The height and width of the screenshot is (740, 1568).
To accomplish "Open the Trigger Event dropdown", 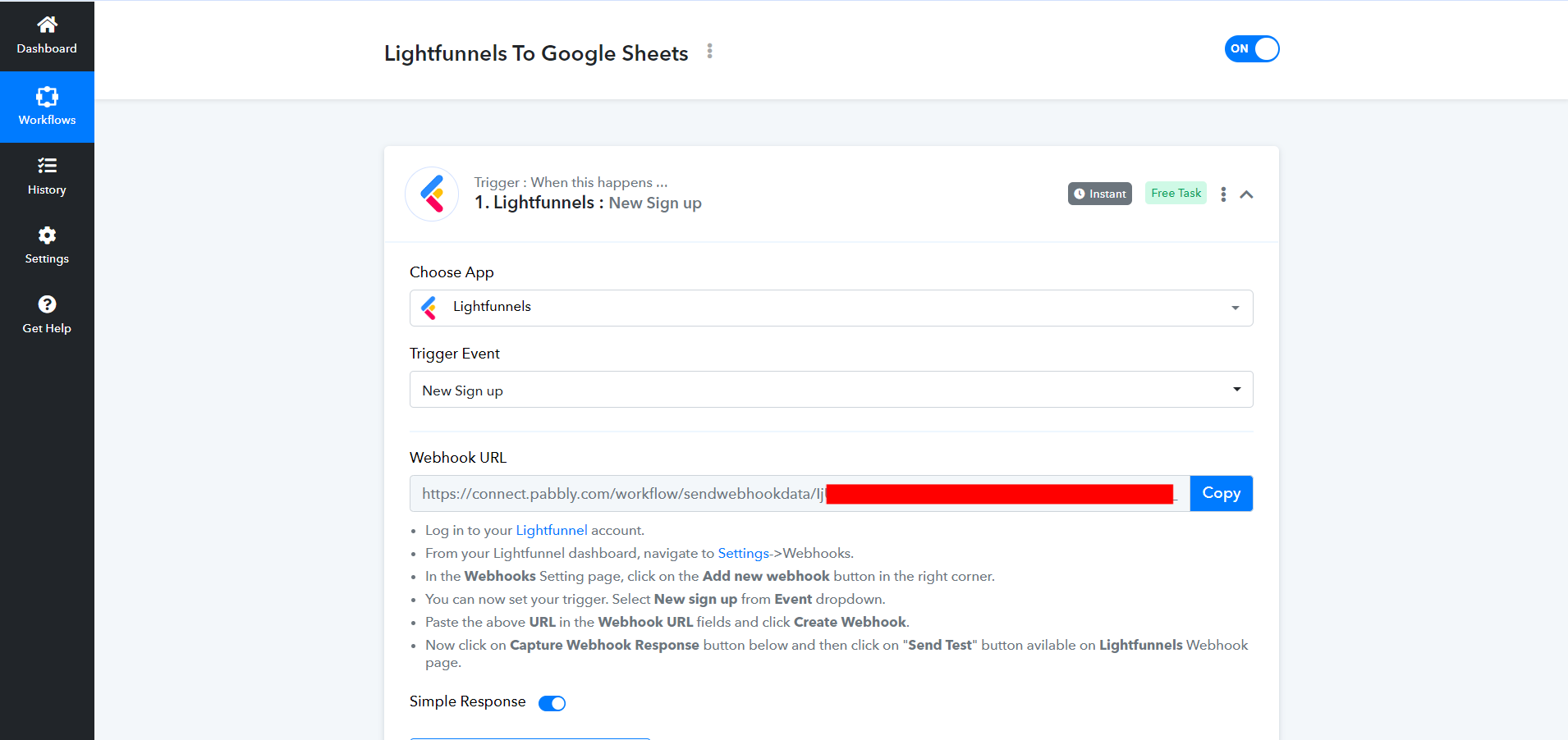I will tap(831, 390).
